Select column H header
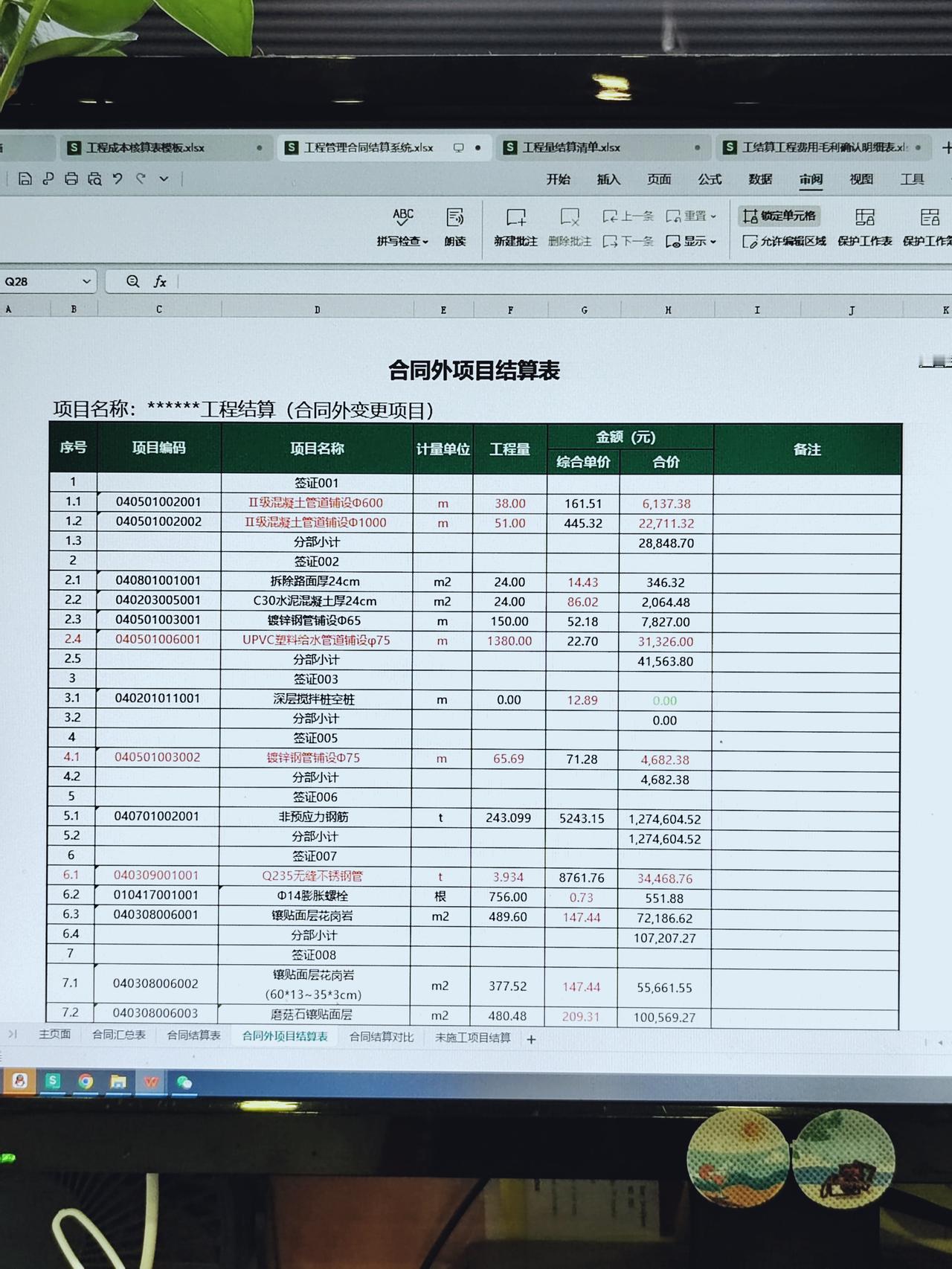 pos(668,309)
